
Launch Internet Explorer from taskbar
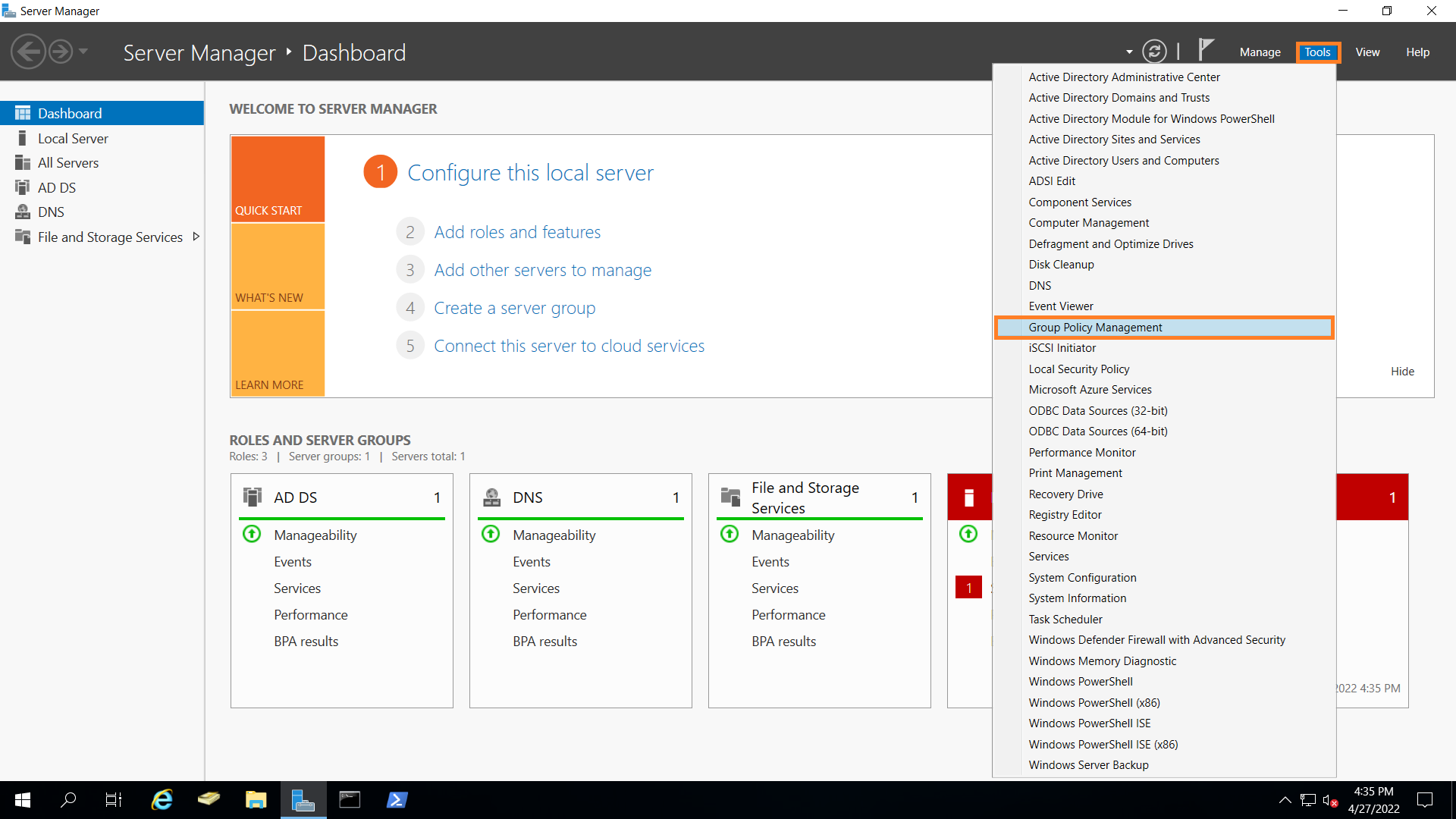[x=162, y=799]
